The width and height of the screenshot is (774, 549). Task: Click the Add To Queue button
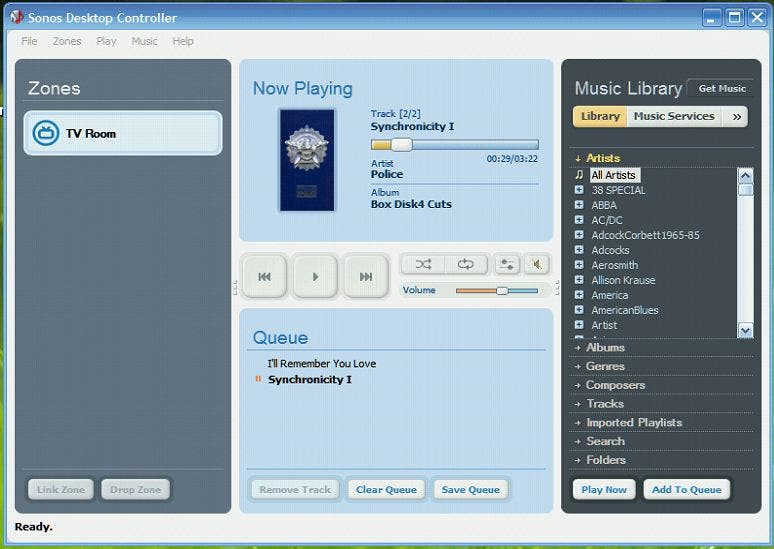point(686,489)
